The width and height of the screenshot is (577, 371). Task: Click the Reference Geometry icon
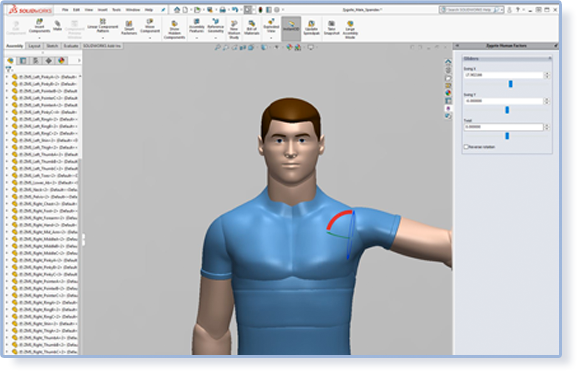216,26
